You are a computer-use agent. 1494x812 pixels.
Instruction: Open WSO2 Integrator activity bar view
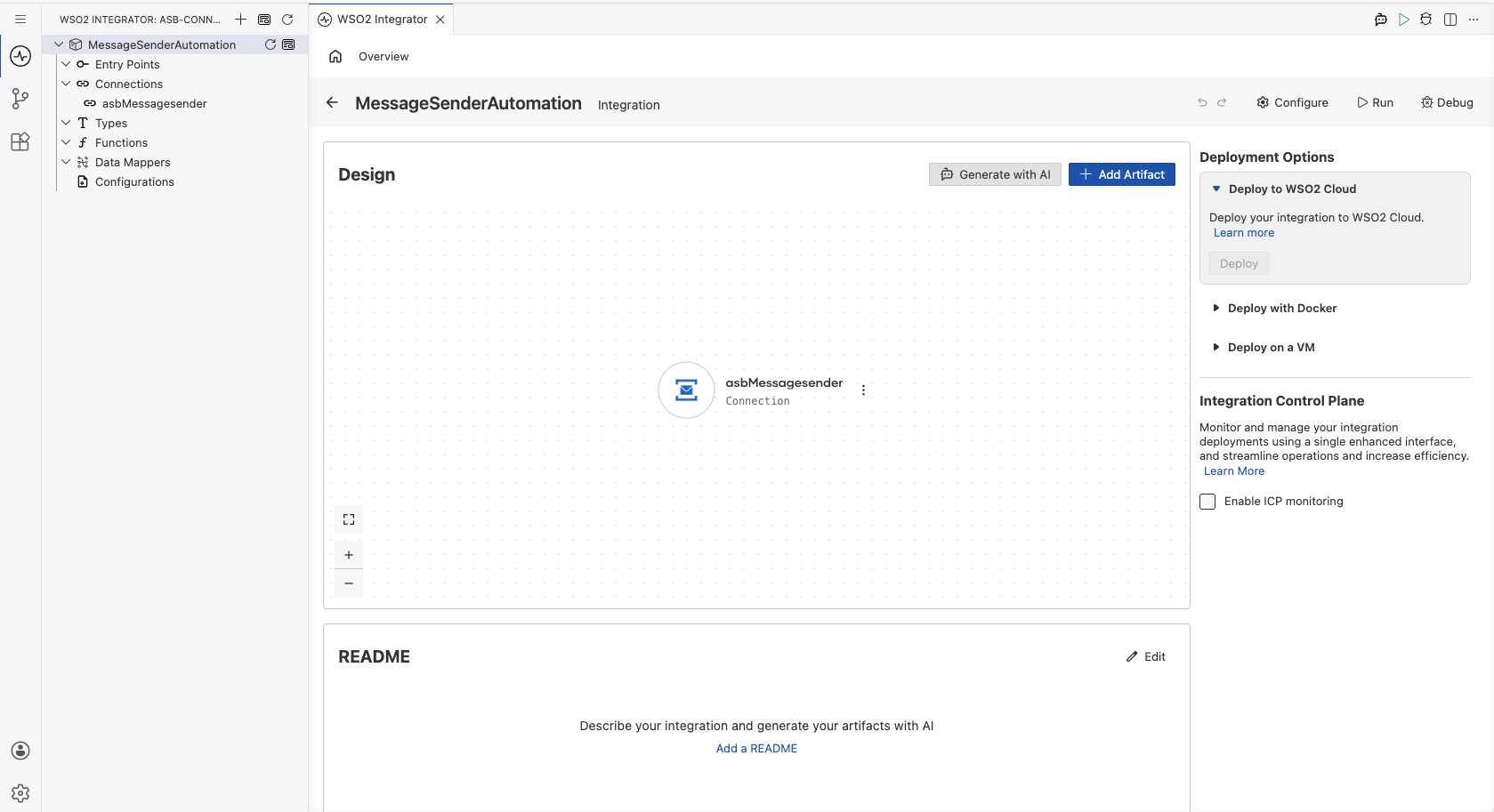pyautogui.click(x=20, y=56)
